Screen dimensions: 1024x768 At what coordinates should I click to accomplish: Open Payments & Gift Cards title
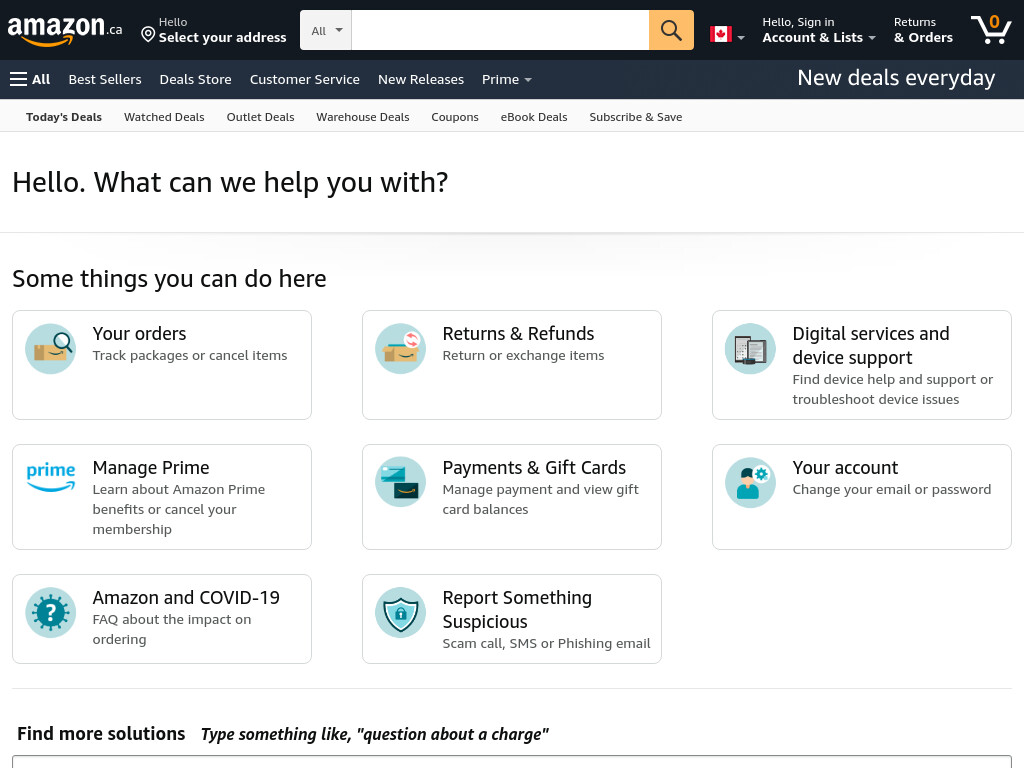534,468
